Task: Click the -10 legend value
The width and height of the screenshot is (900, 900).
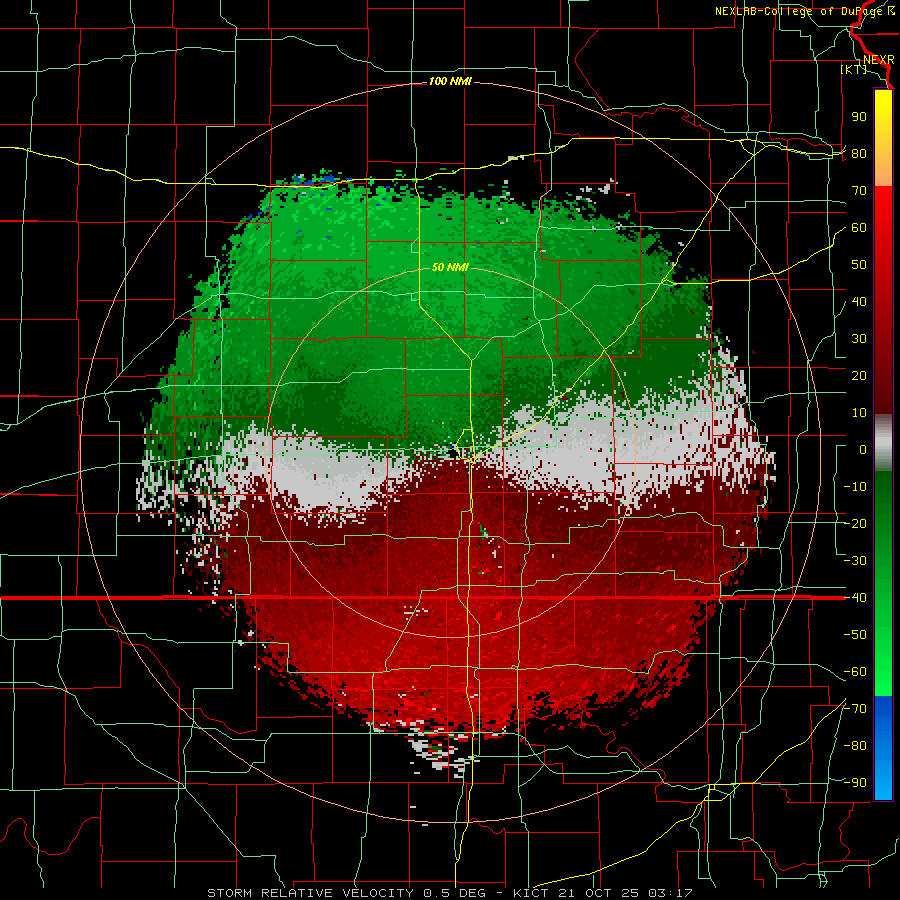Action: point(855,487)
